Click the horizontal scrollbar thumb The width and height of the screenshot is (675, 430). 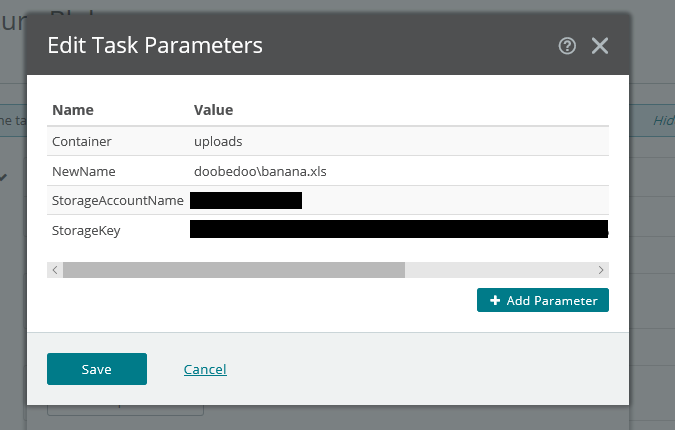click(x=234, y=270)
